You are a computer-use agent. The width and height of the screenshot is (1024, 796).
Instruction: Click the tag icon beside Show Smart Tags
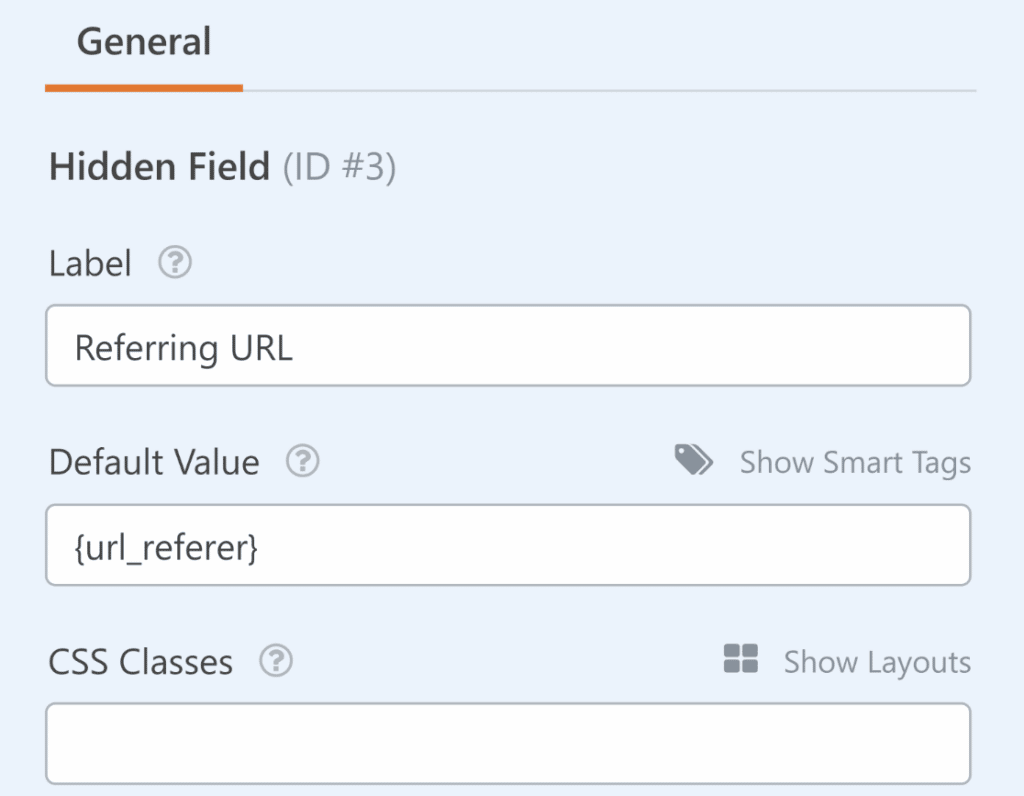click(x=694, y=460)
